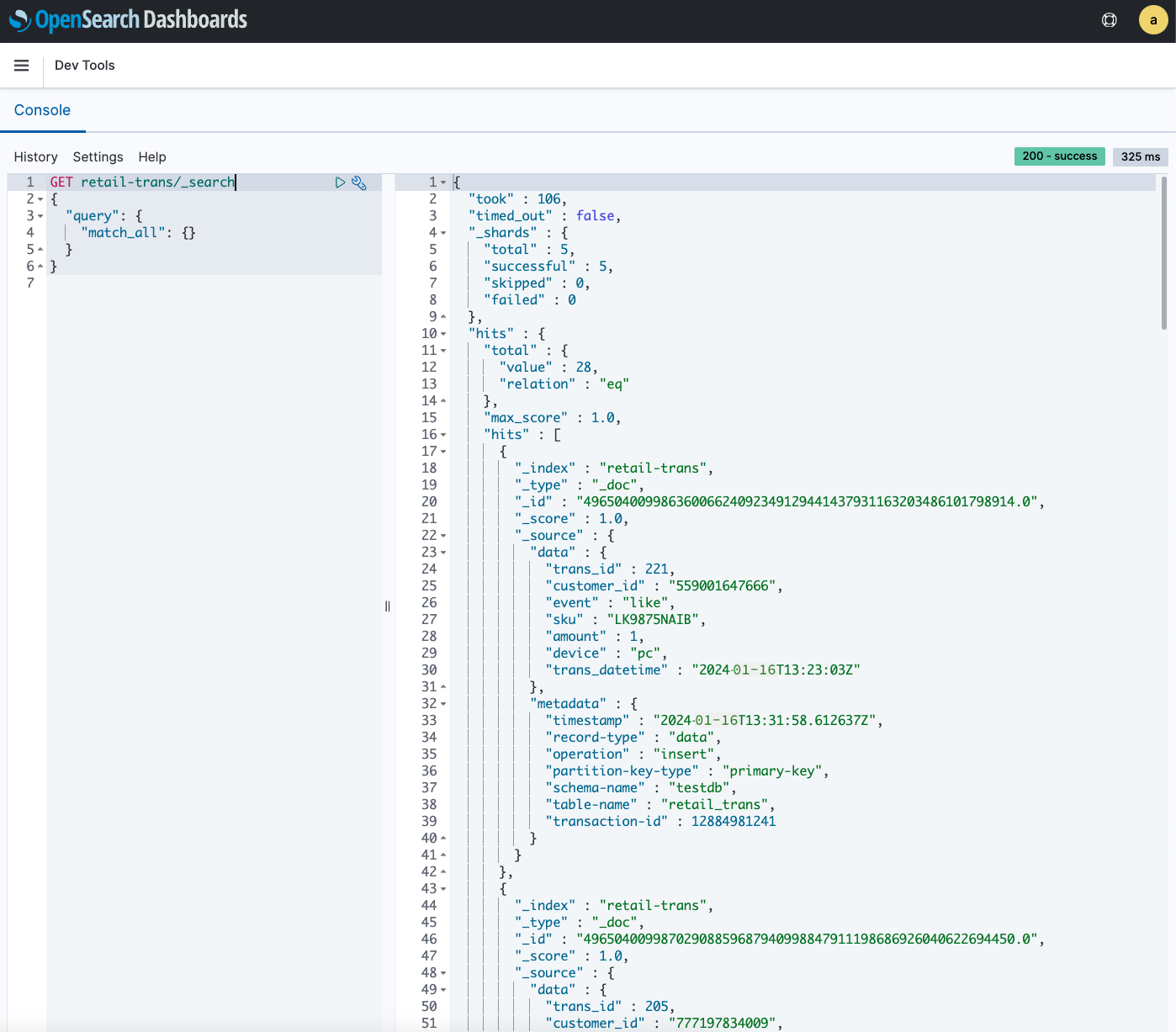Switch to the Console tab

(42, 110)
